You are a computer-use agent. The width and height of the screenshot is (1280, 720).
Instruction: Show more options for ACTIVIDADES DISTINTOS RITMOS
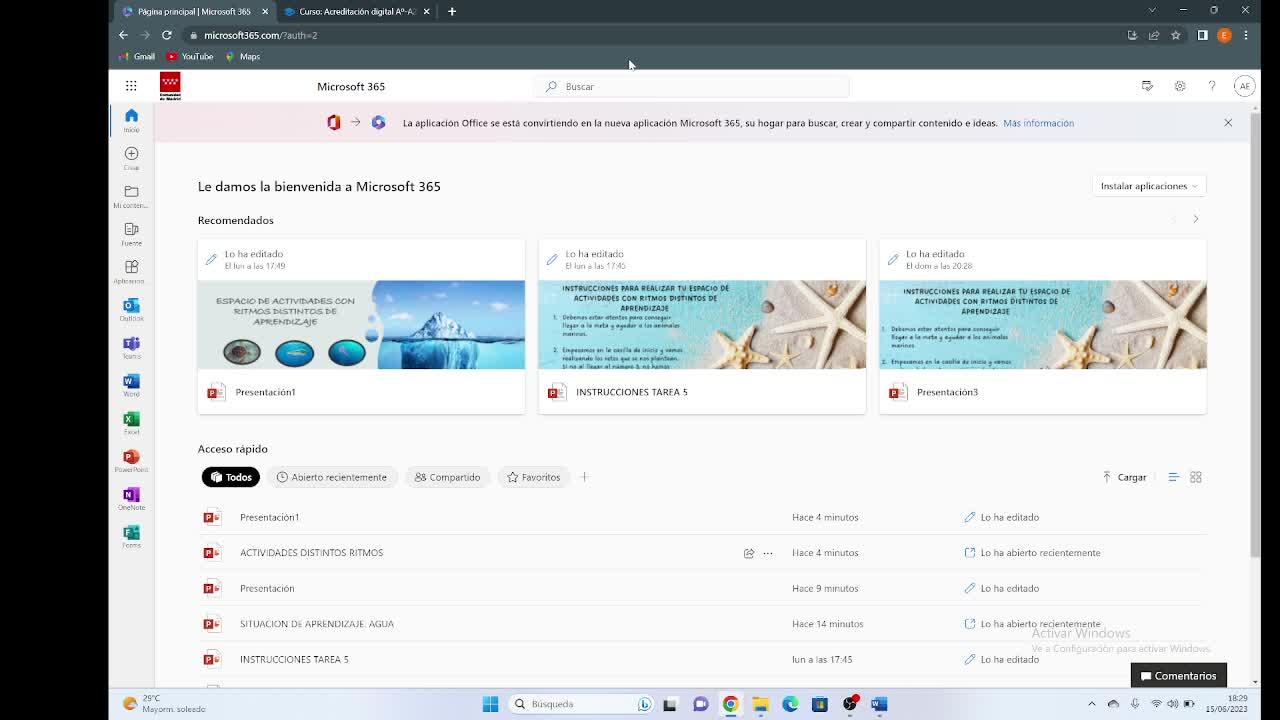(768, 553)
